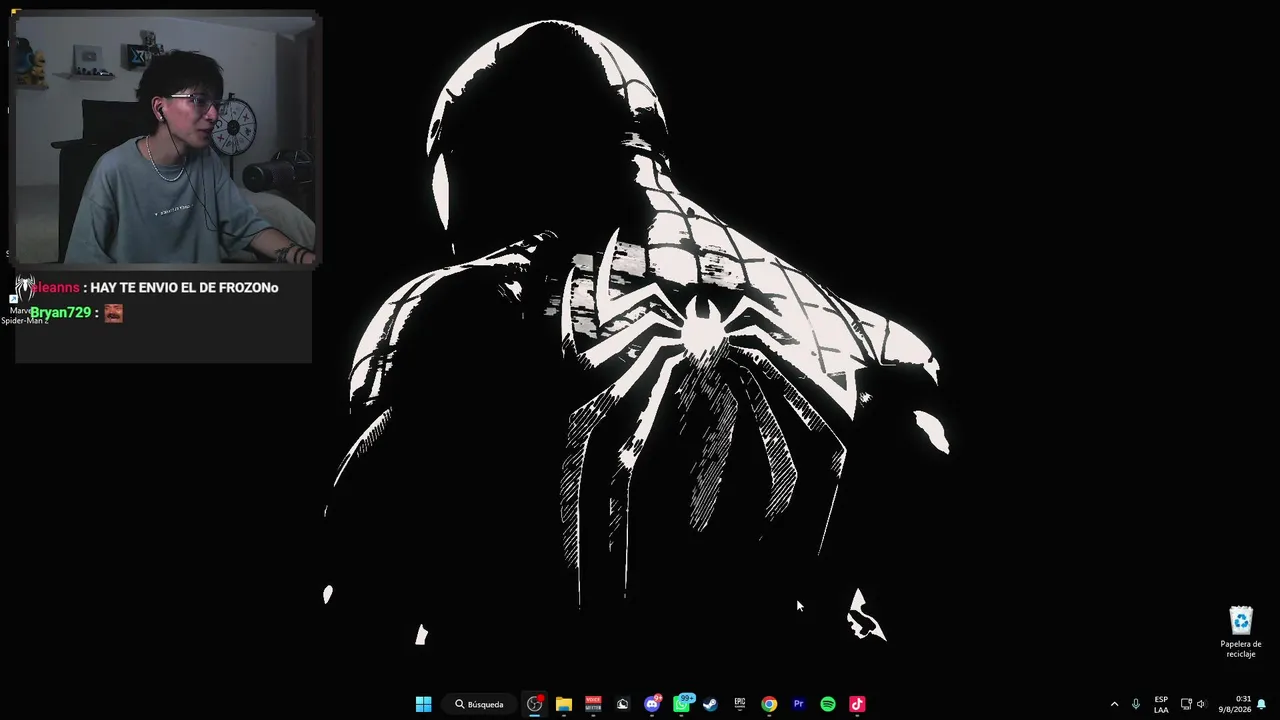Open Epic Games Launcher in taskbar

pos(740,704)
